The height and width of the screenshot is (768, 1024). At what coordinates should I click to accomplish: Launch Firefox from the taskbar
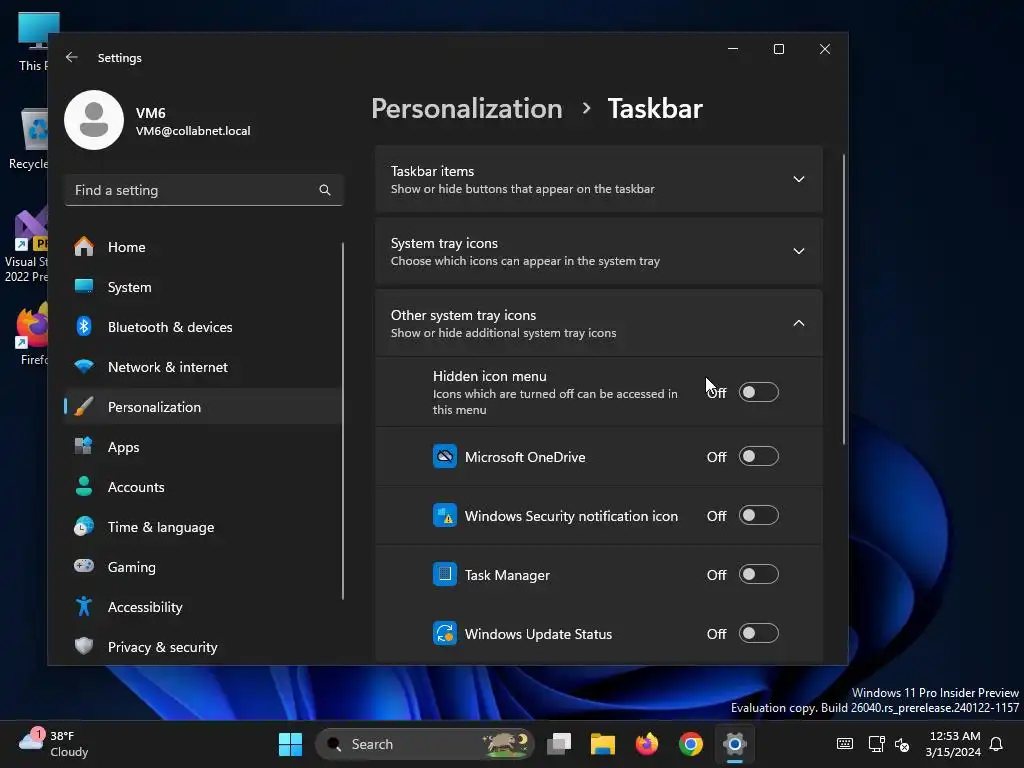tap(647, 744)
